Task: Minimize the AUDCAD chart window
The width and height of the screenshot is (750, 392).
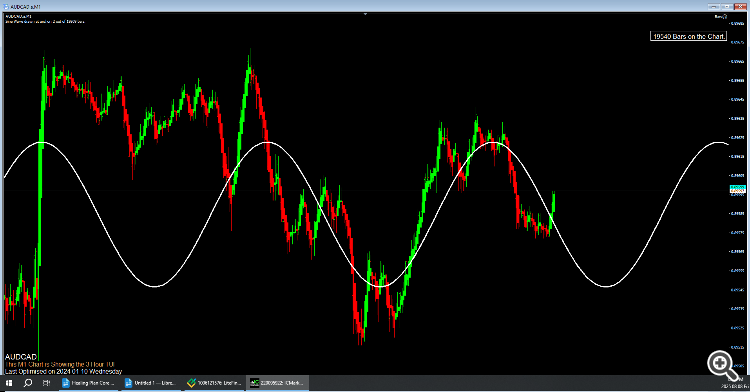Action: point(714,7)
